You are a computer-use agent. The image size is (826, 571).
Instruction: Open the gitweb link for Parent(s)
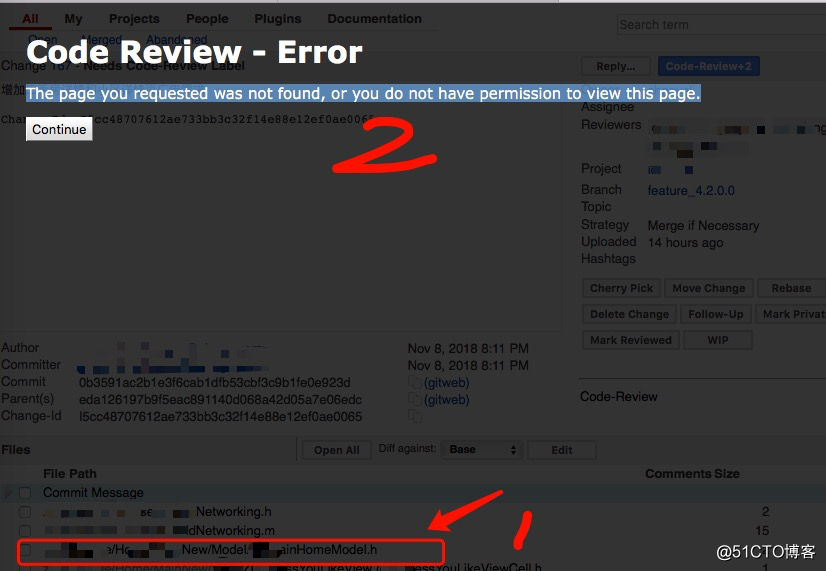coord(446,400)
